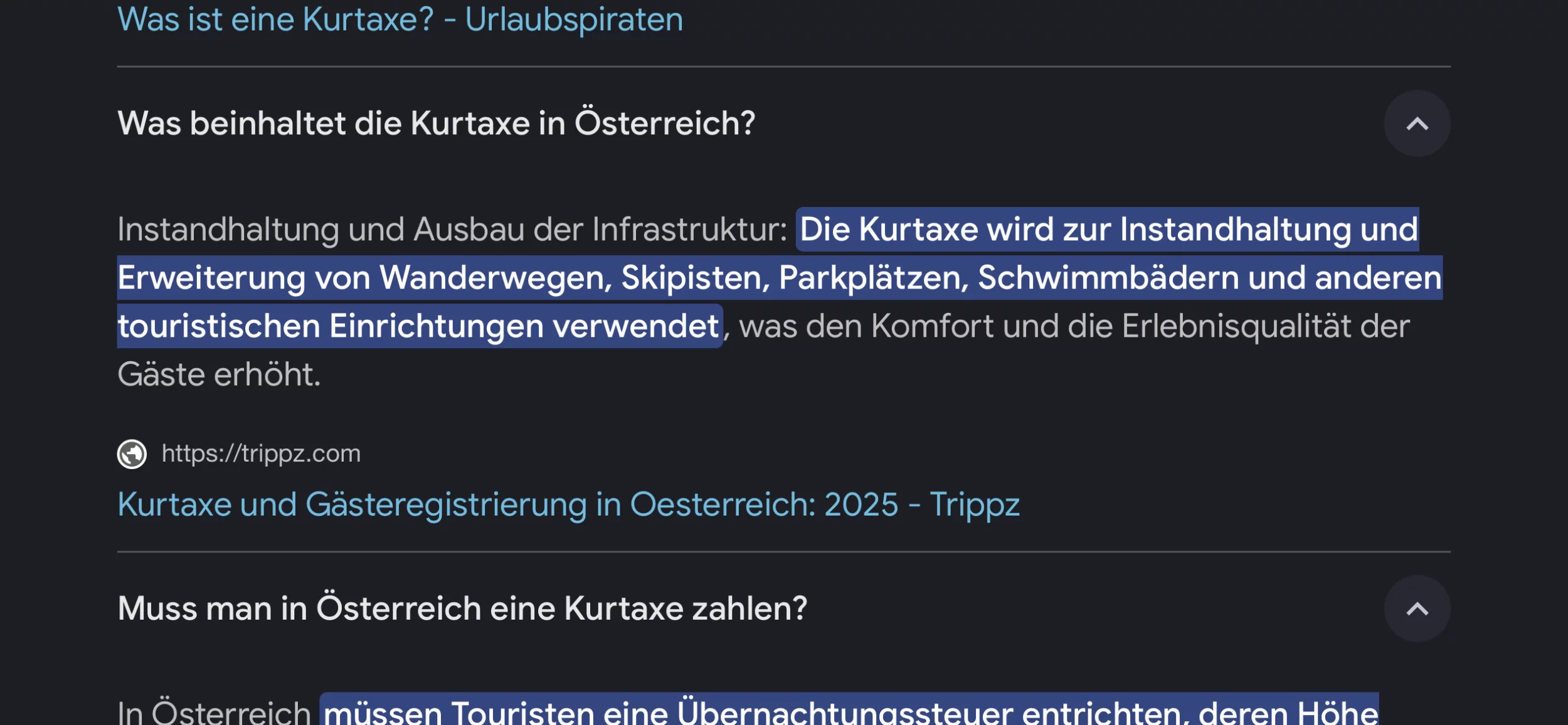The width and height of the screenshot is (1568, 725).
Task: Click the word 'Schwimmbädern' in the highlighted text
Action: tap(1108, 278)
